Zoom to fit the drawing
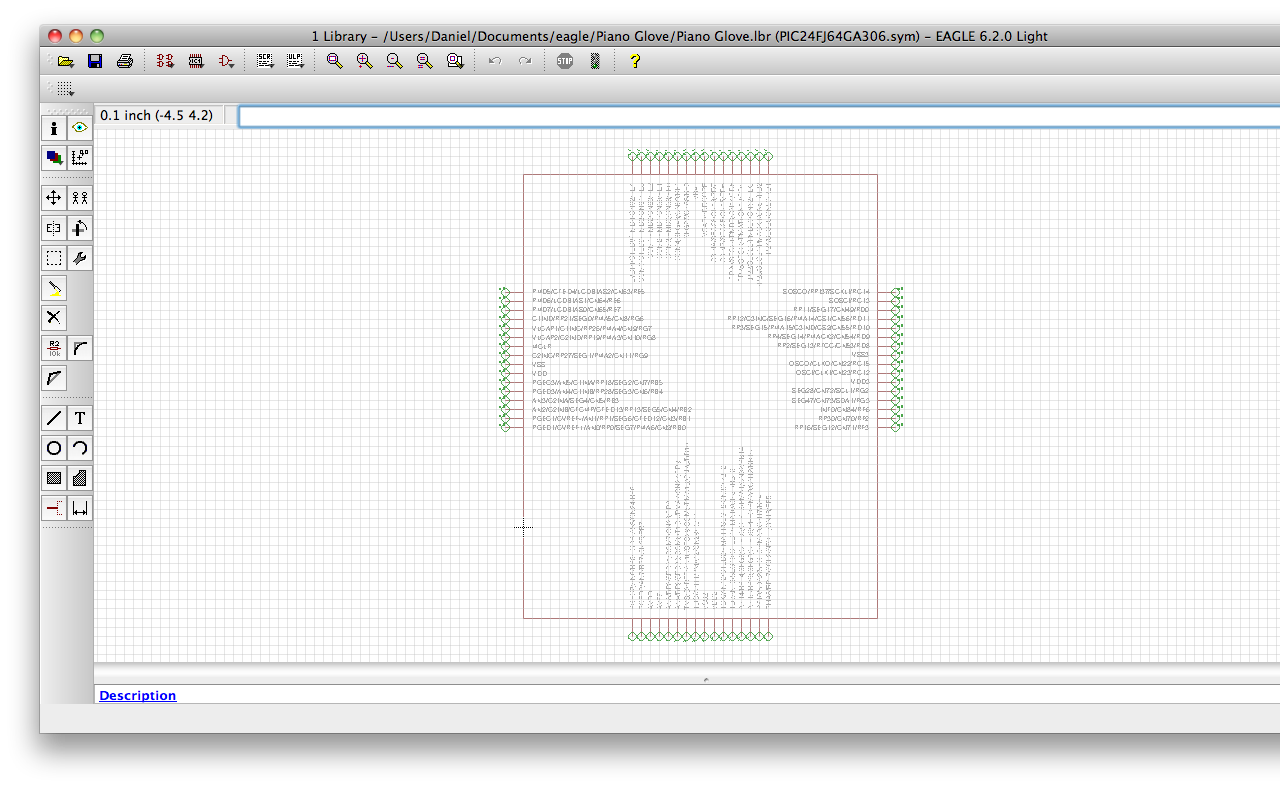The width and height of the screenshot is (1280, 788). pyautogui.click(x=335, y=61)
